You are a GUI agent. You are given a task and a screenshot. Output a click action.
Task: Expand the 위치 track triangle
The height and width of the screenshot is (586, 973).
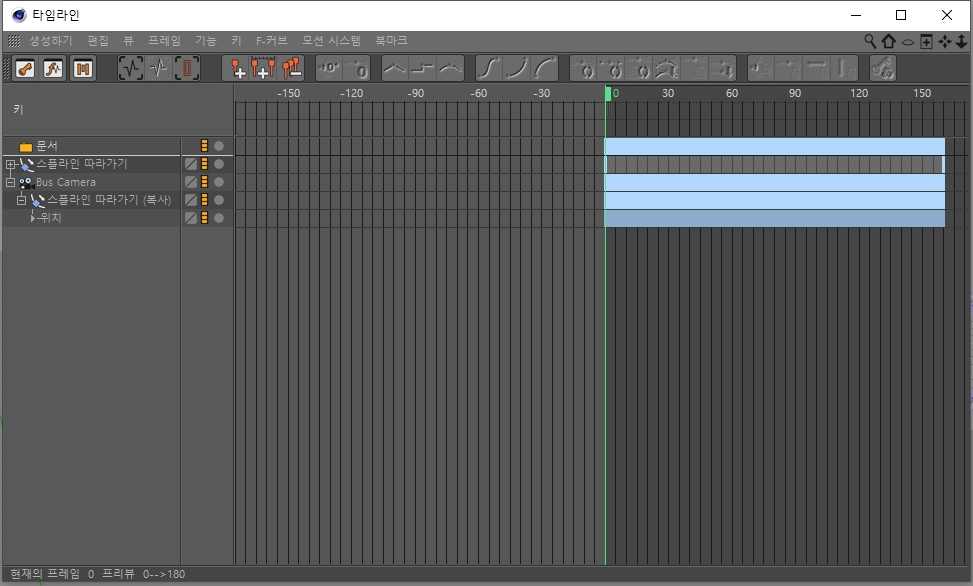pos(33,218)
